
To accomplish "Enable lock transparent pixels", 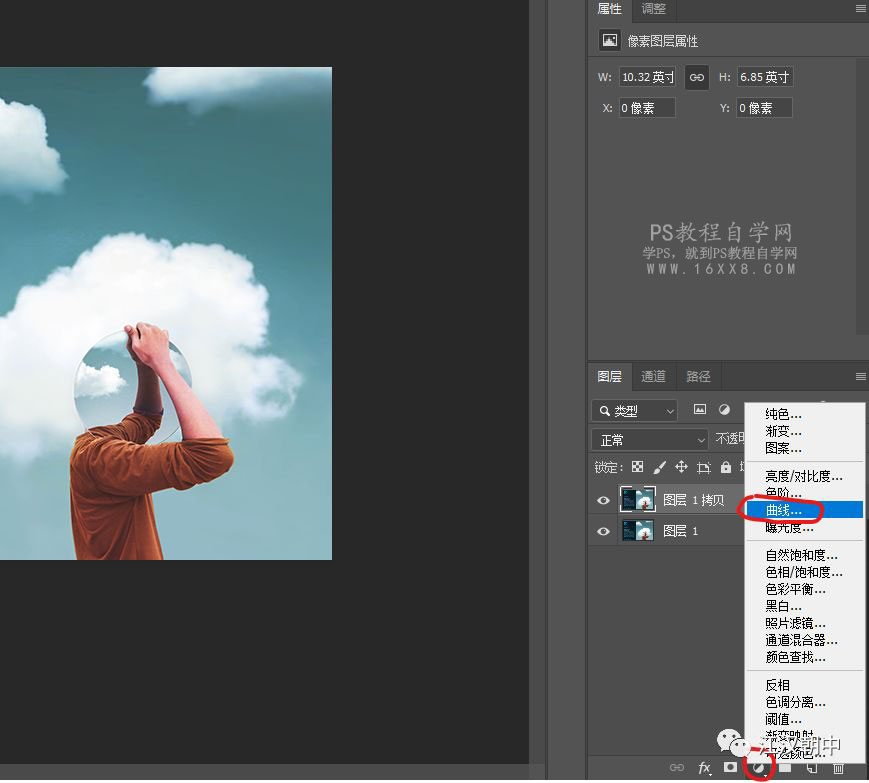I will [637, 467].
